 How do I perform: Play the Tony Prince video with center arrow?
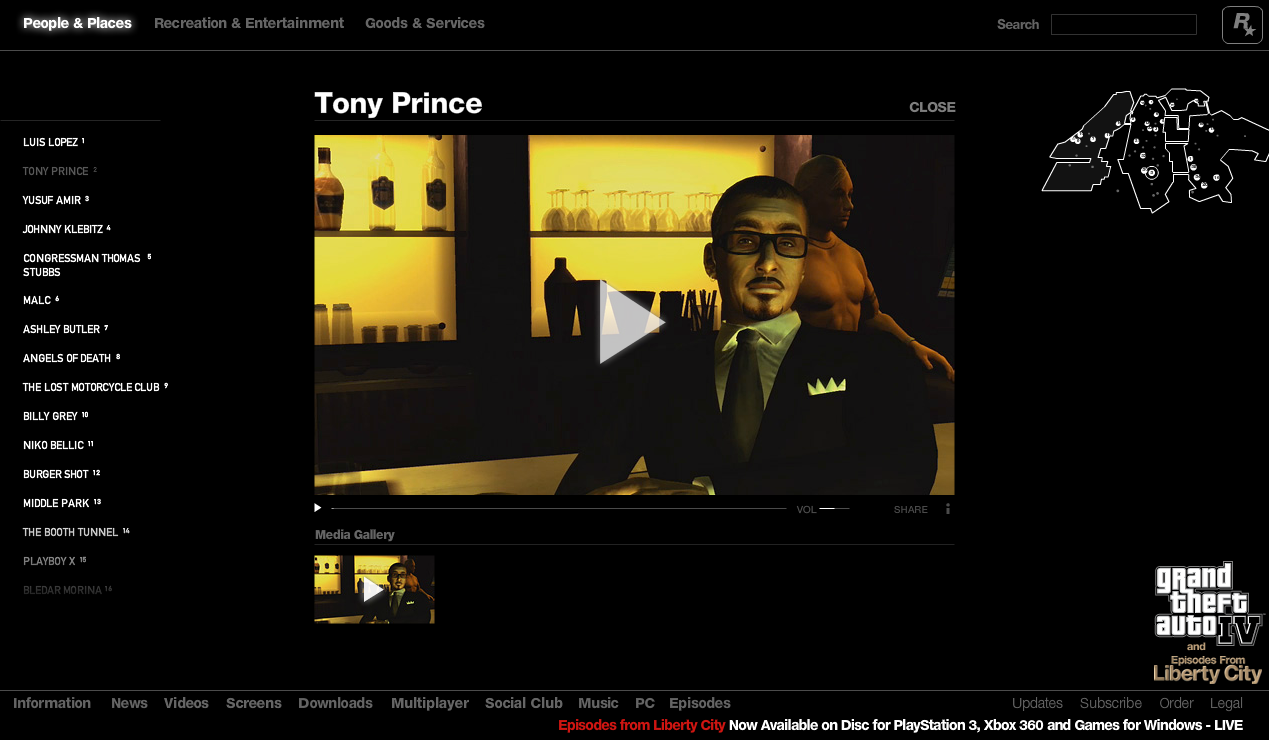[x=632, y=322]
